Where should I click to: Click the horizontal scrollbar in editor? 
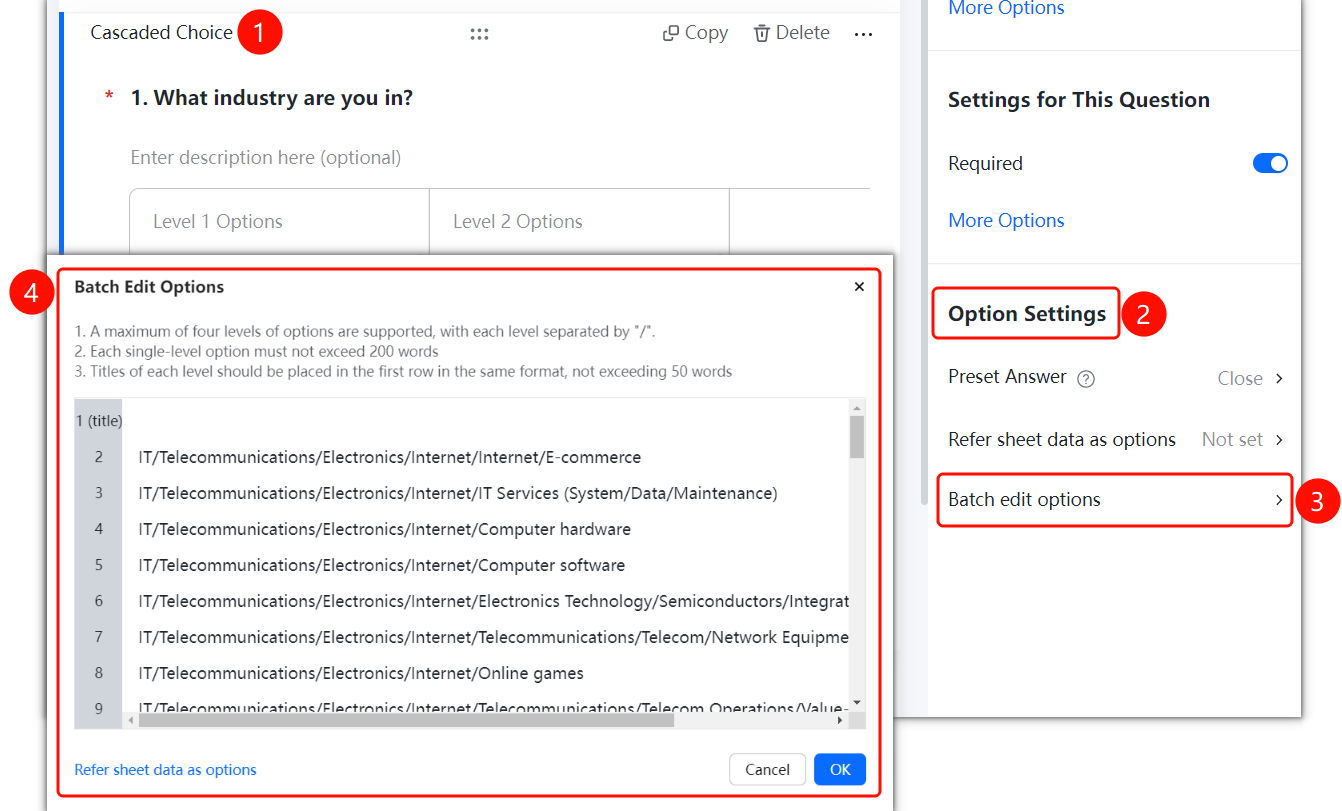(406, 720)
